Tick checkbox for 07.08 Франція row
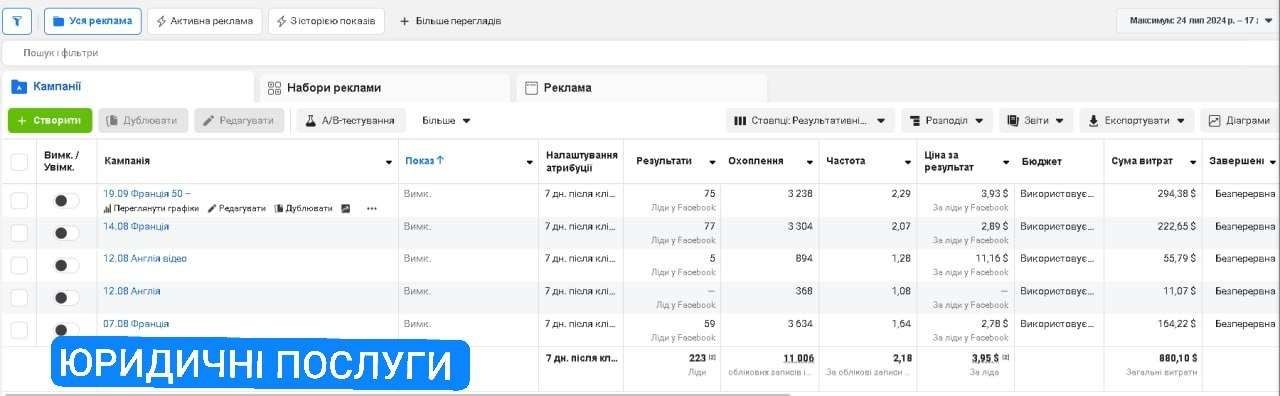This screenshot has height=396, width=1280. 19,330
